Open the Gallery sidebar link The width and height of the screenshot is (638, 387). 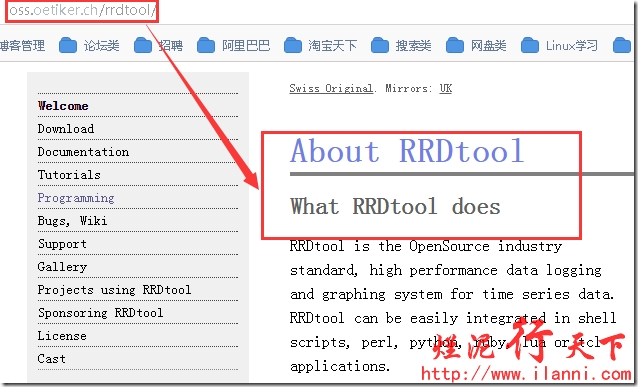[x=62, y=267]
